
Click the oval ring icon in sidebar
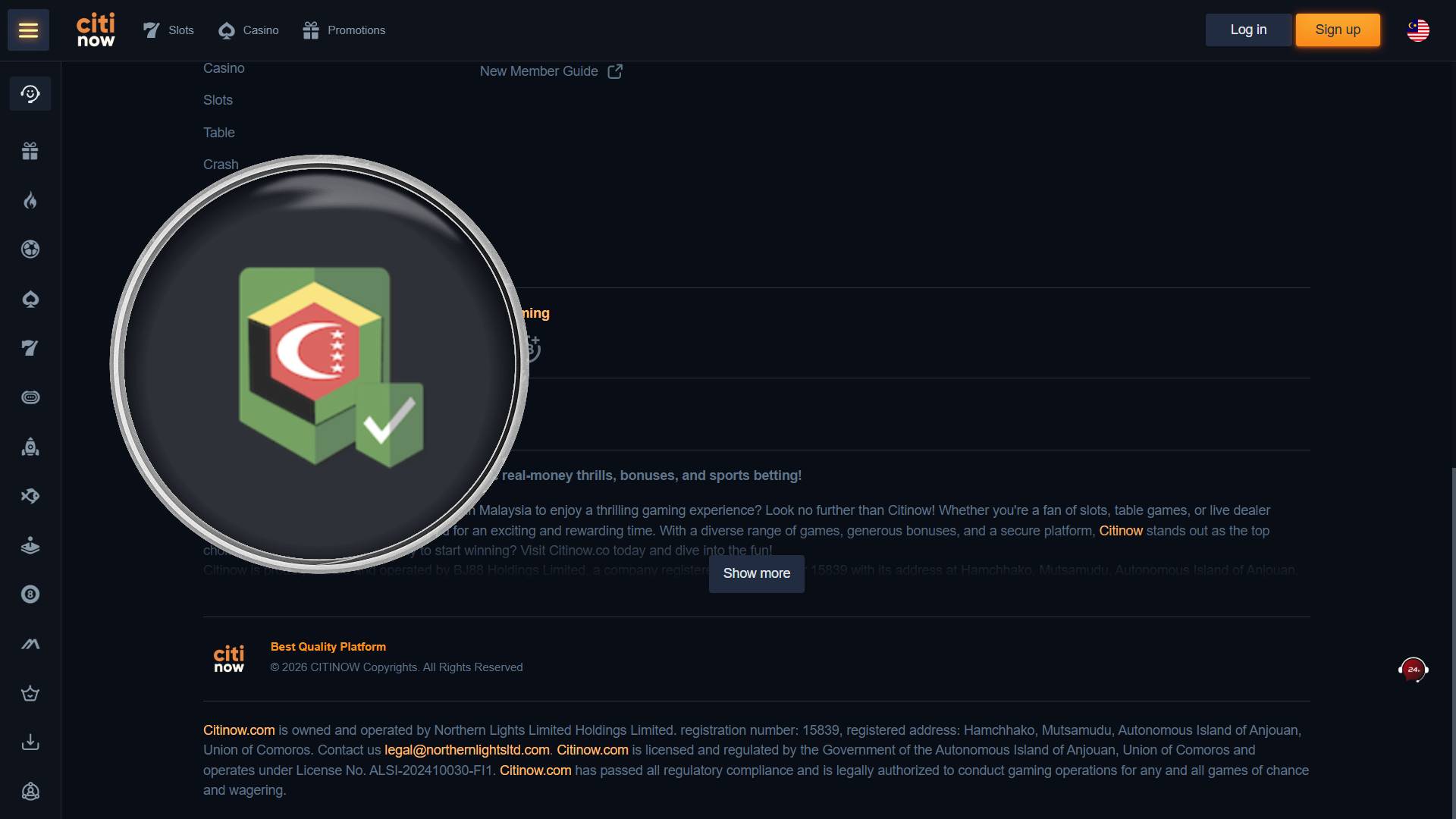[30, 397]
